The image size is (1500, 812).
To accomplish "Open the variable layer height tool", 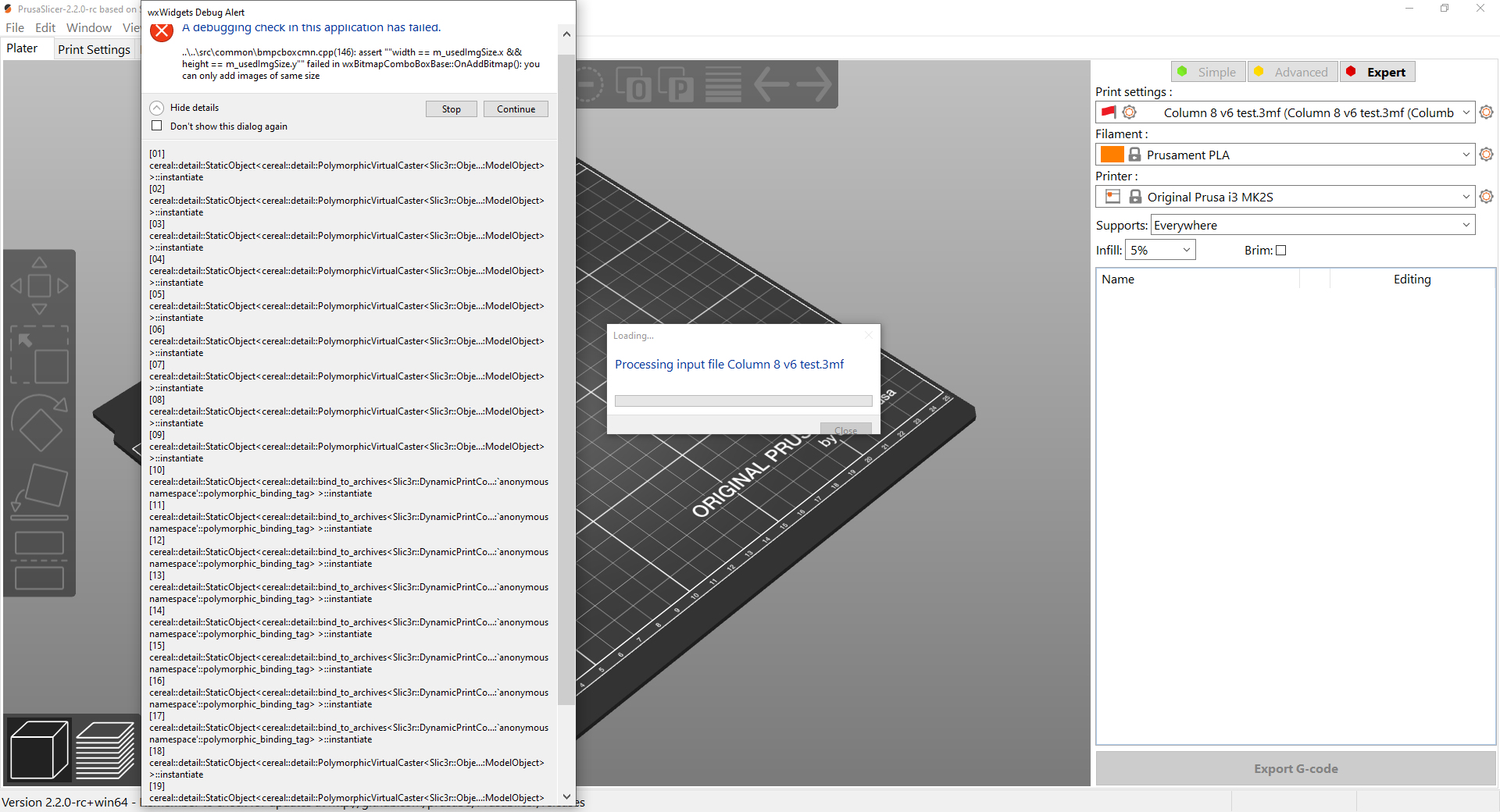I will tap(723, 84).
